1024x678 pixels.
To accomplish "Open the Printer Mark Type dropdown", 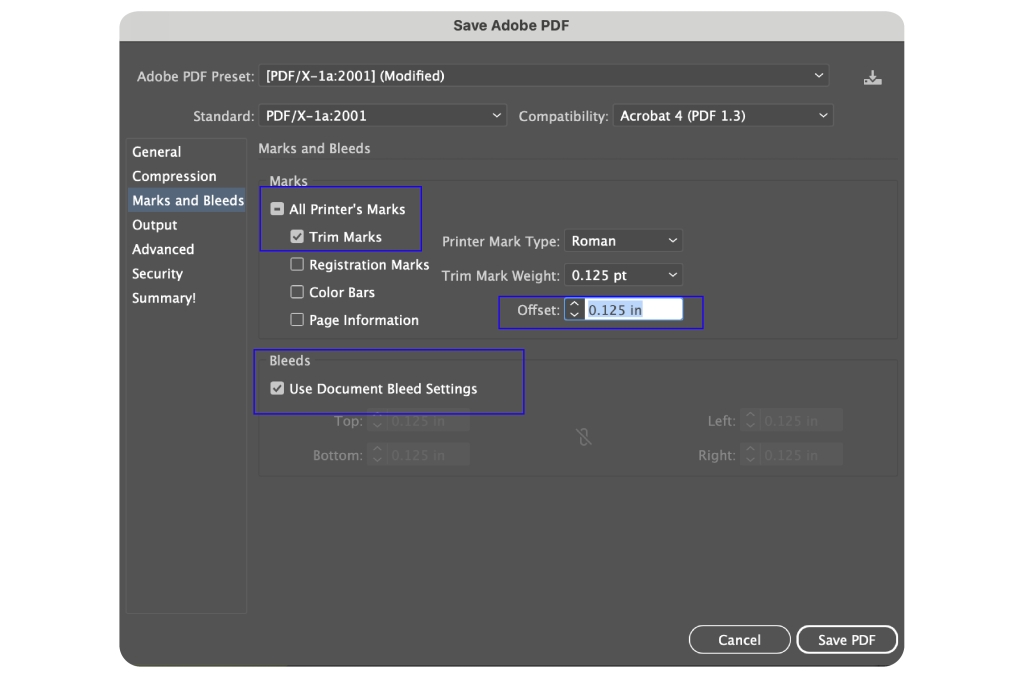I will 623,241.
